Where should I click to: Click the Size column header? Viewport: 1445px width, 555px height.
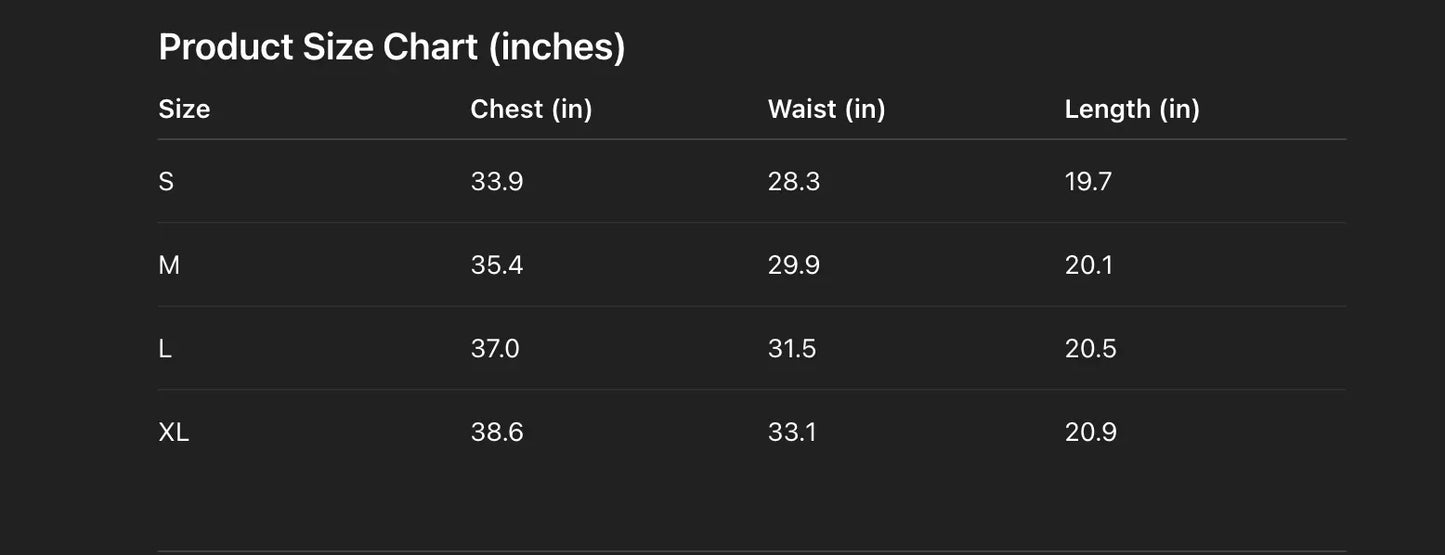184,109
